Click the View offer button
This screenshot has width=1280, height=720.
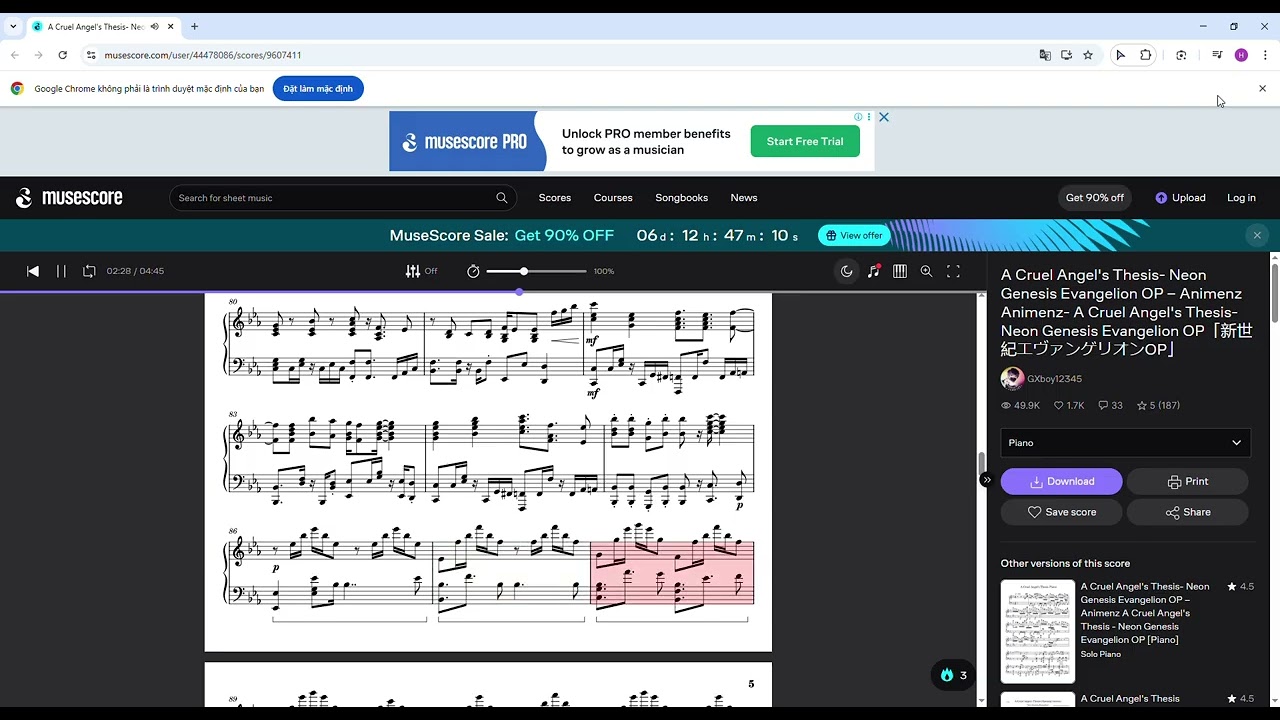pos(854,236)
